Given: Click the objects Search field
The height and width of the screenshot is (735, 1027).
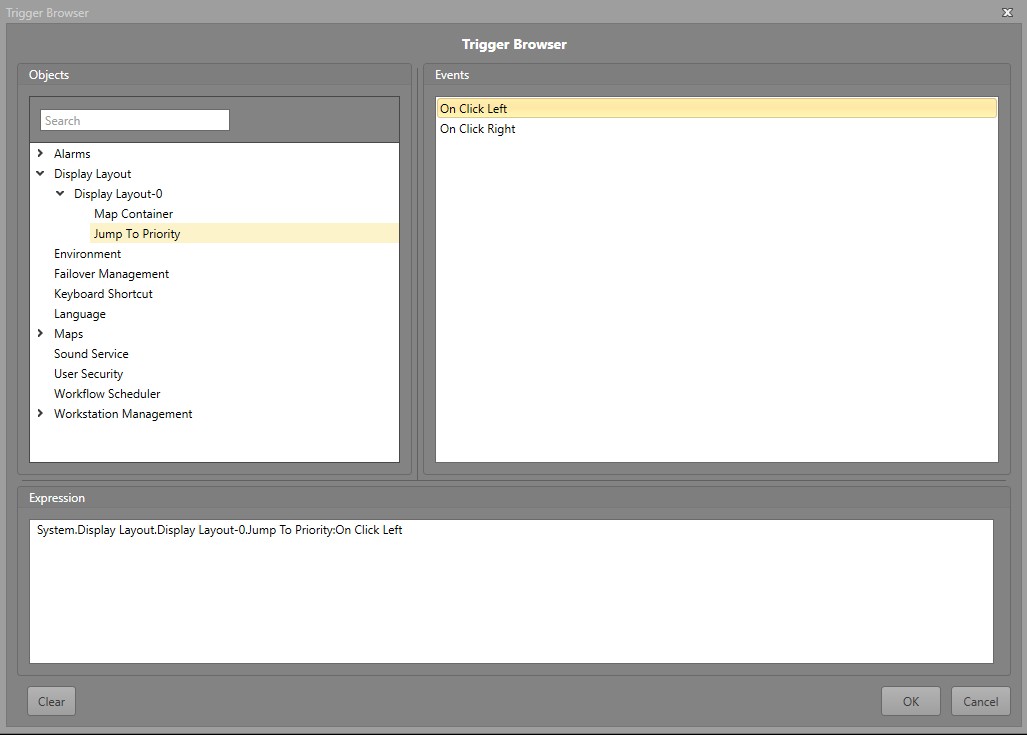Looking at the screenshot, I should click(135, 121).
